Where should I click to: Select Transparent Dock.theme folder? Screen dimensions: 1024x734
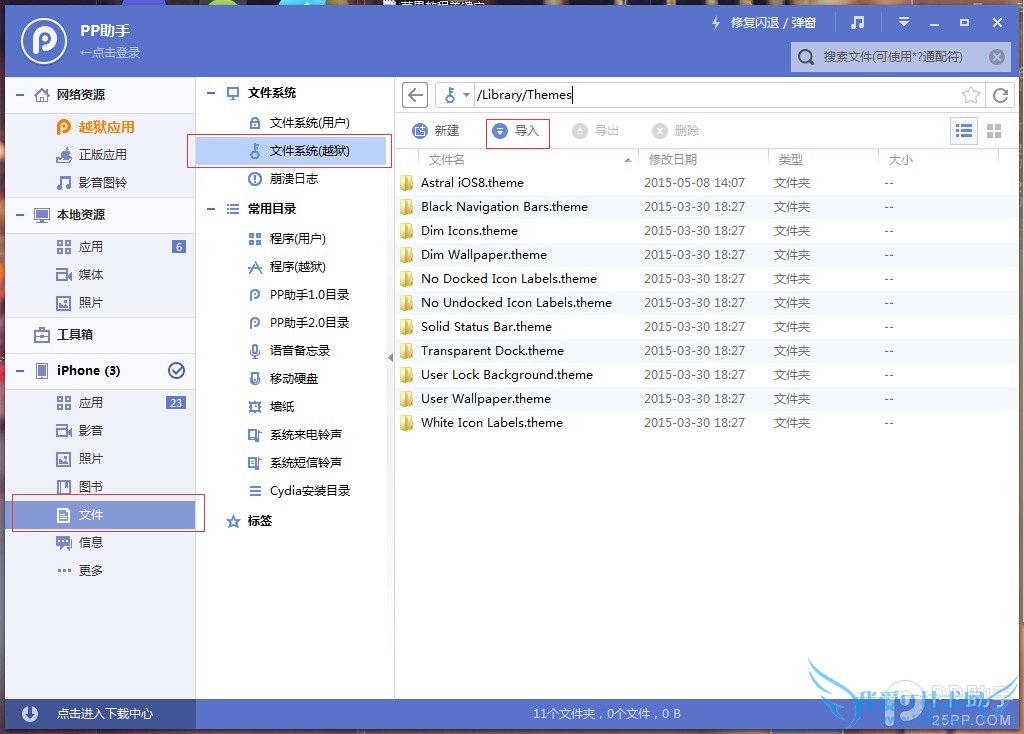click(709, 351)
